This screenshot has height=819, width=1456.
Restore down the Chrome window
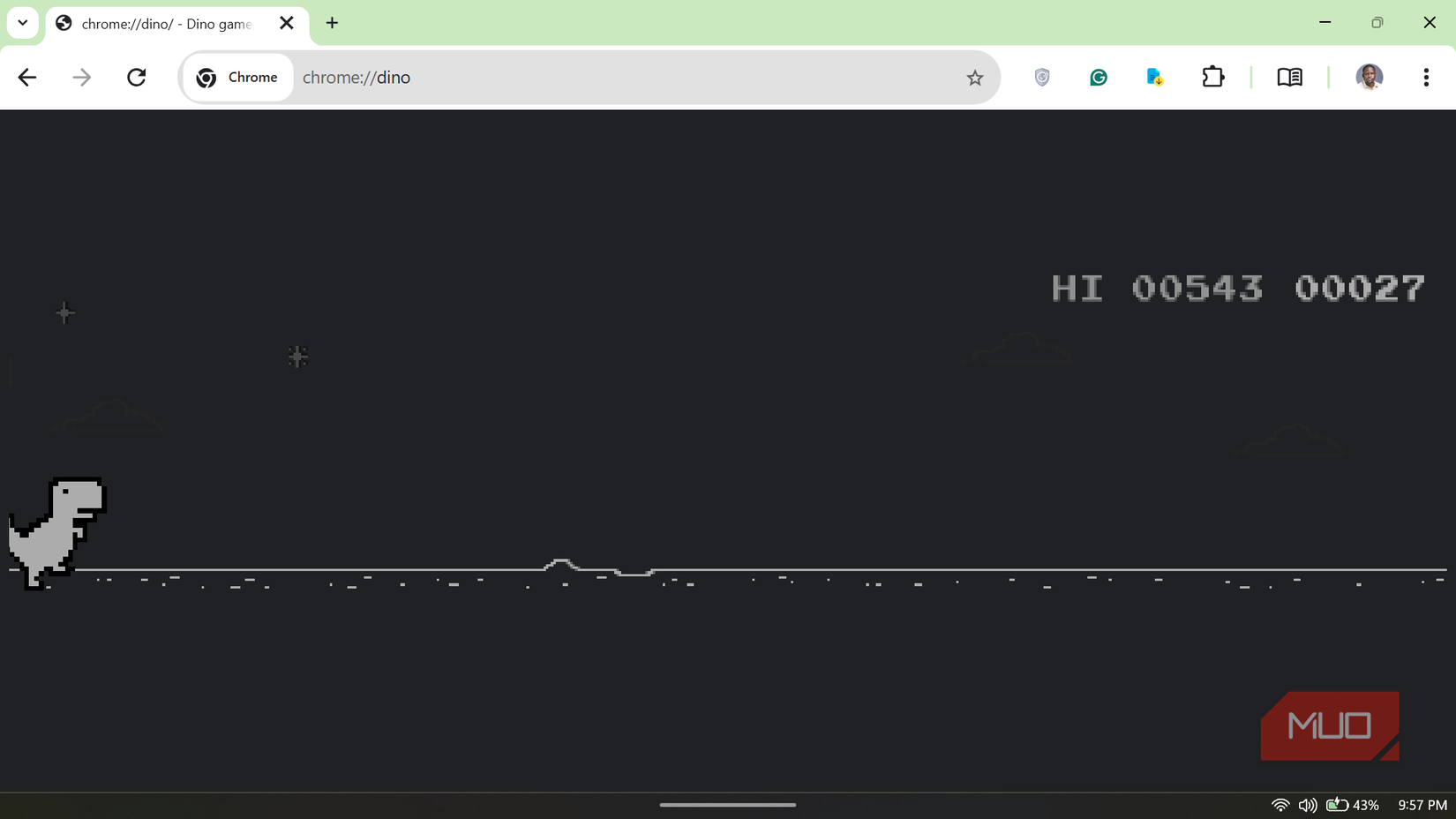click(x=1377, y=23)
